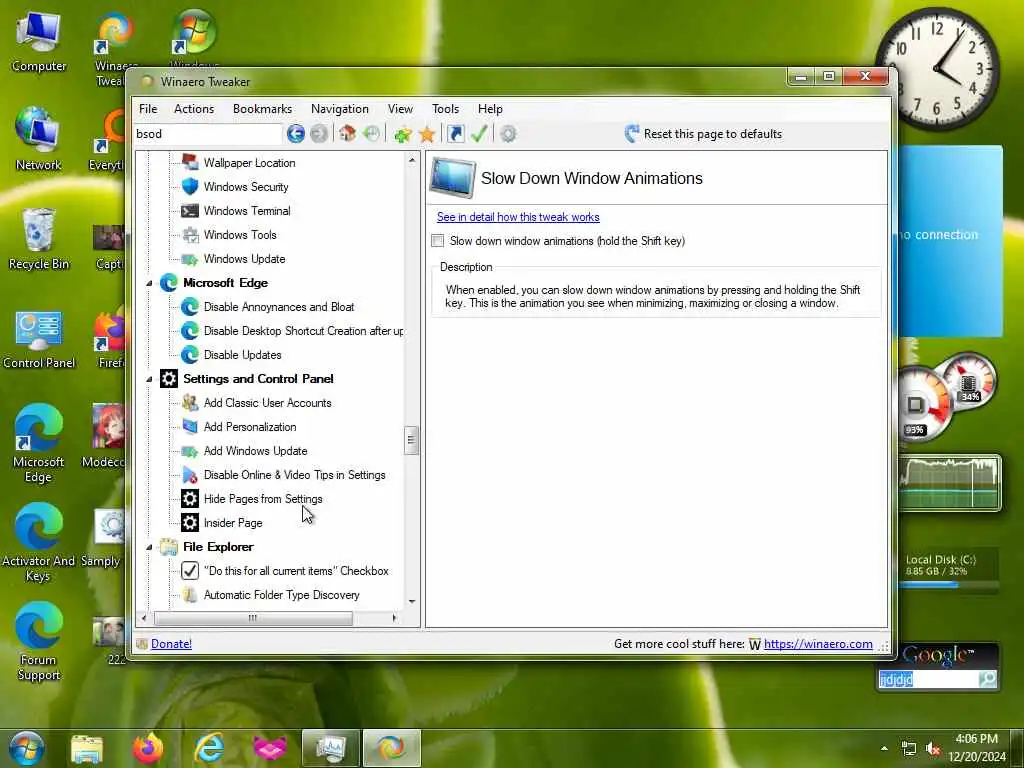Collapse the Settings and Control Panel group
The height and width of the screenshot is (768, 1024).
click(149, 379)
